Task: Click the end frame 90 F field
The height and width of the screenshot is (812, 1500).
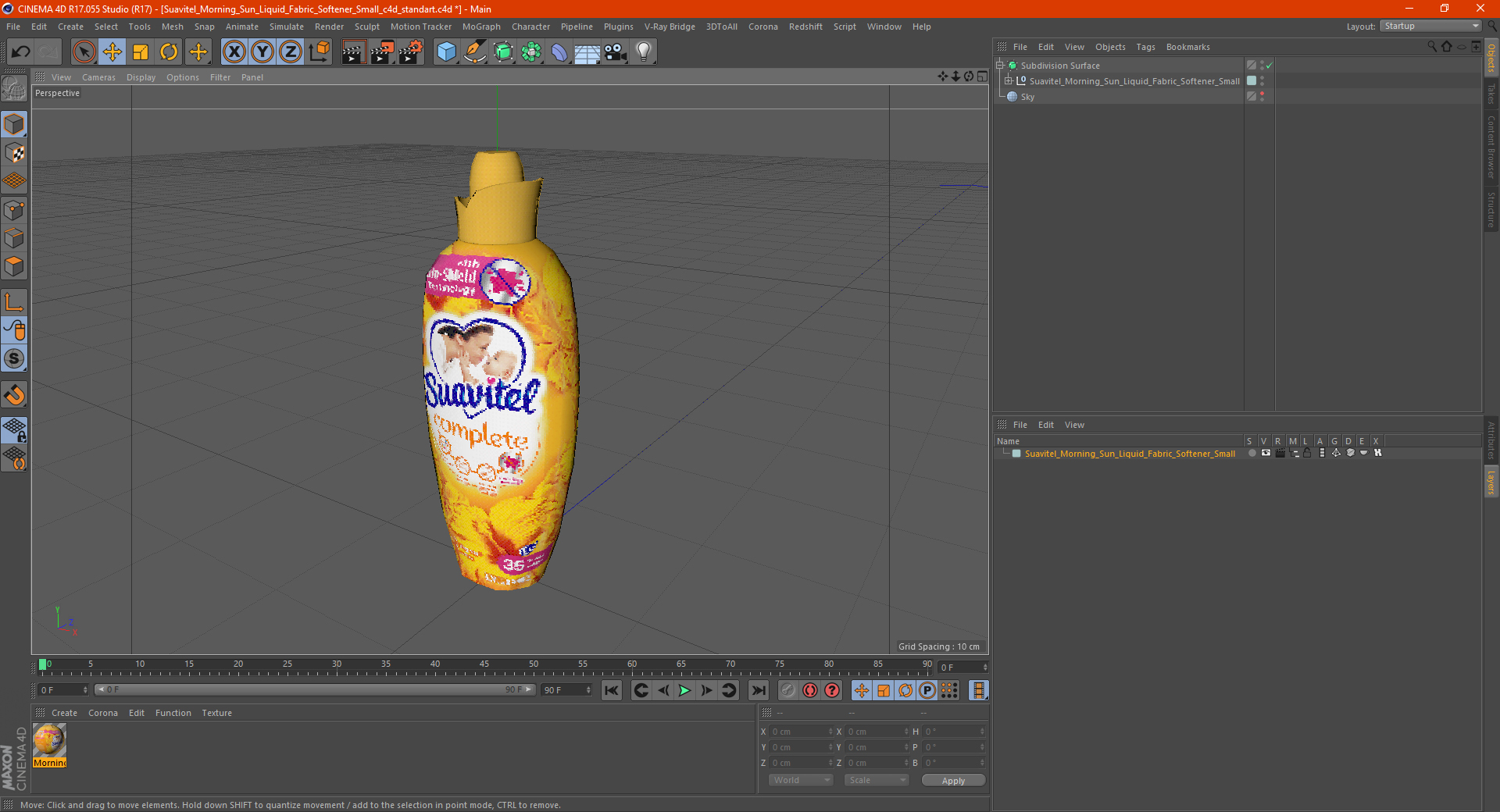Action: [x=567, y=690]
